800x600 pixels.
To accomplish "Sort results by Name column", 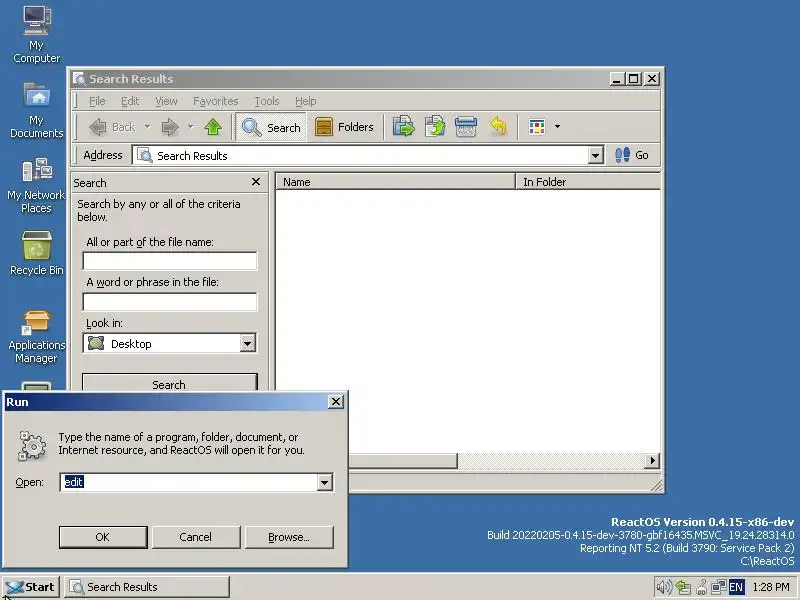I will [x=395, y=182].
